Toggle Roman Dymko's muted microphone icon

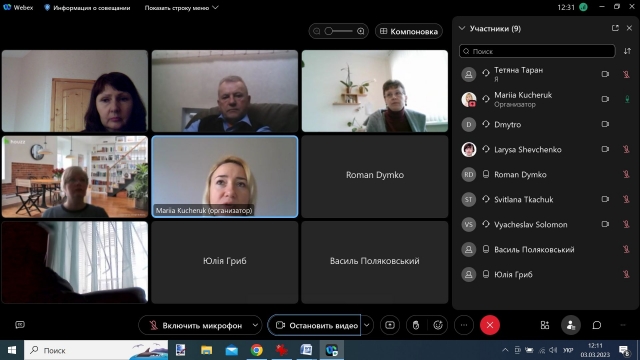click(626, 175)
